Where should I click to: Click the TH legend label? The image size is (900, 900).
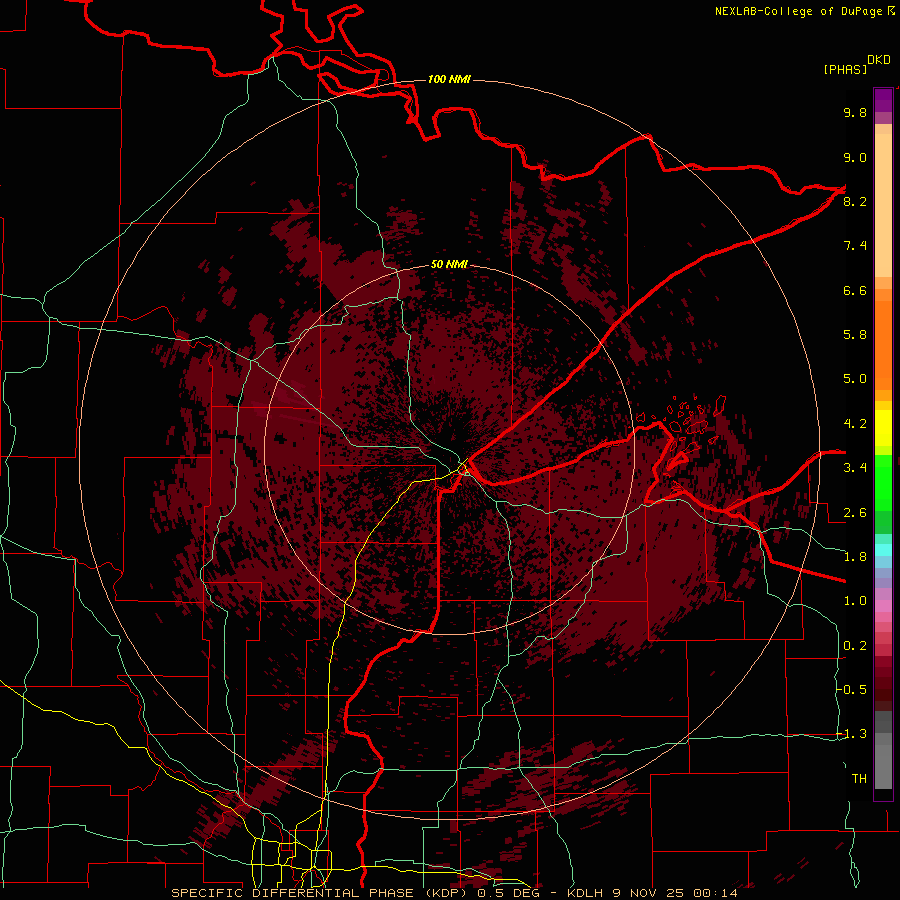[859, 779]
